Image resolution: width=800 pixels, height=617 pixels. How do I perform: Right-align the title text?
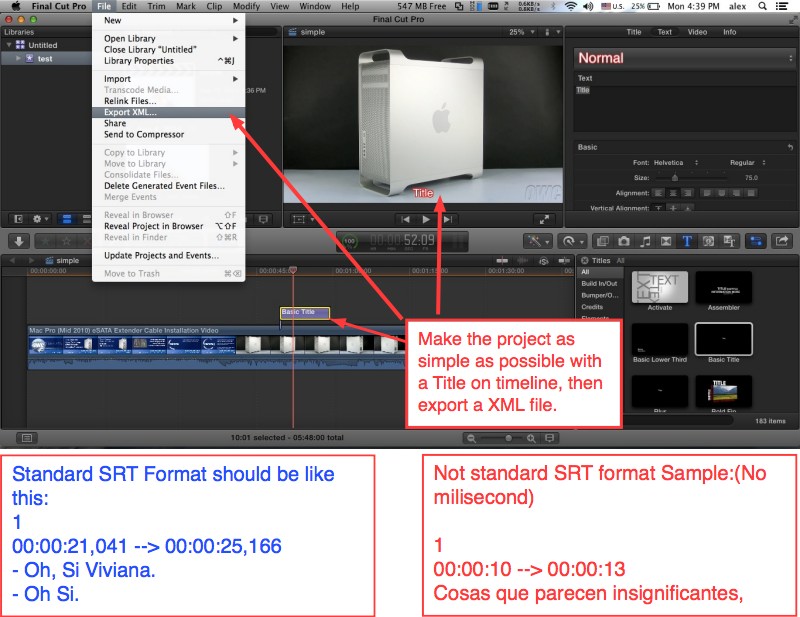688,193
